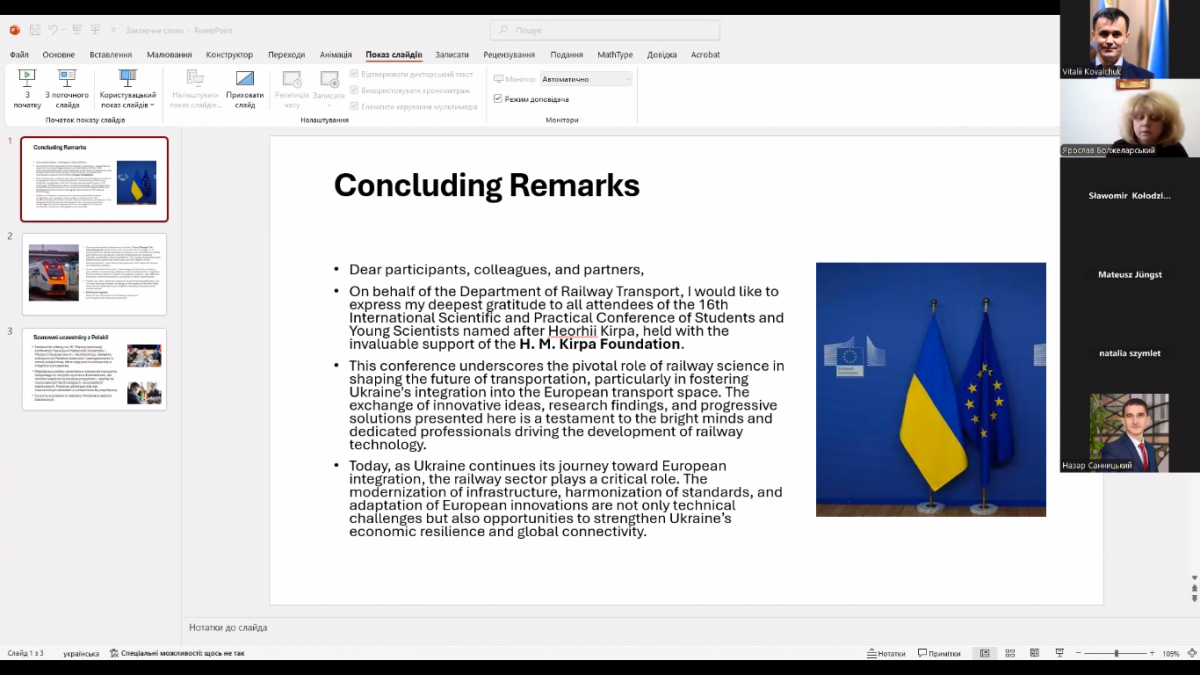The height and width of the screenshot is (675, 1200).
Task: Click the Репетиція часу (Rehearse timings) icon
Action: click(292, 79)
